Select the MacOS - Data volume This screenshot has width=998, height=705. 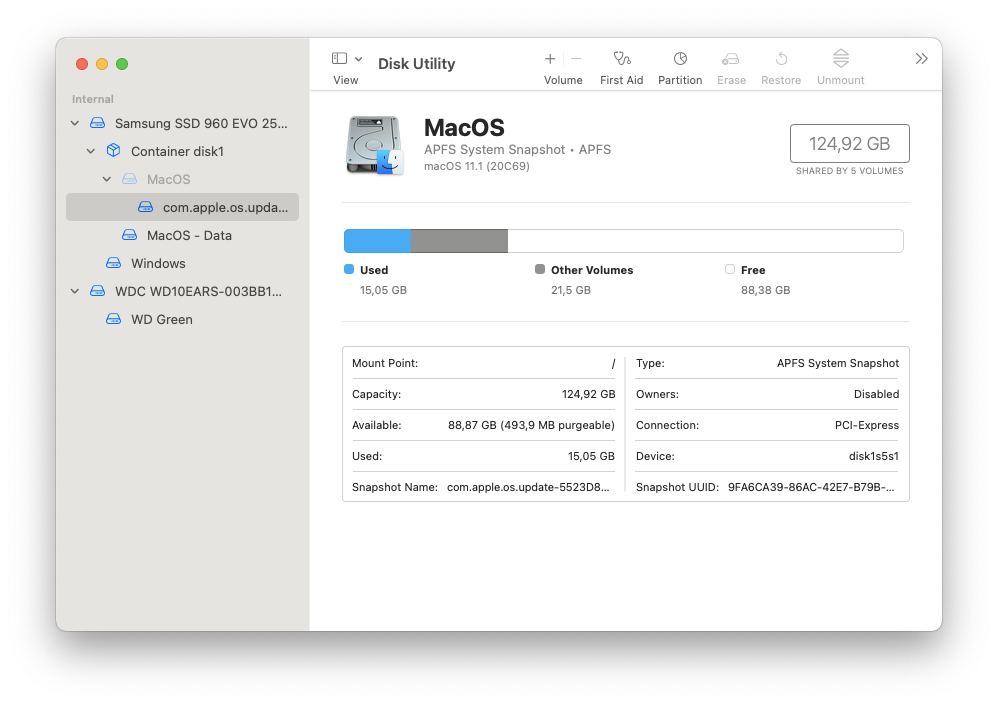(189, 236)
